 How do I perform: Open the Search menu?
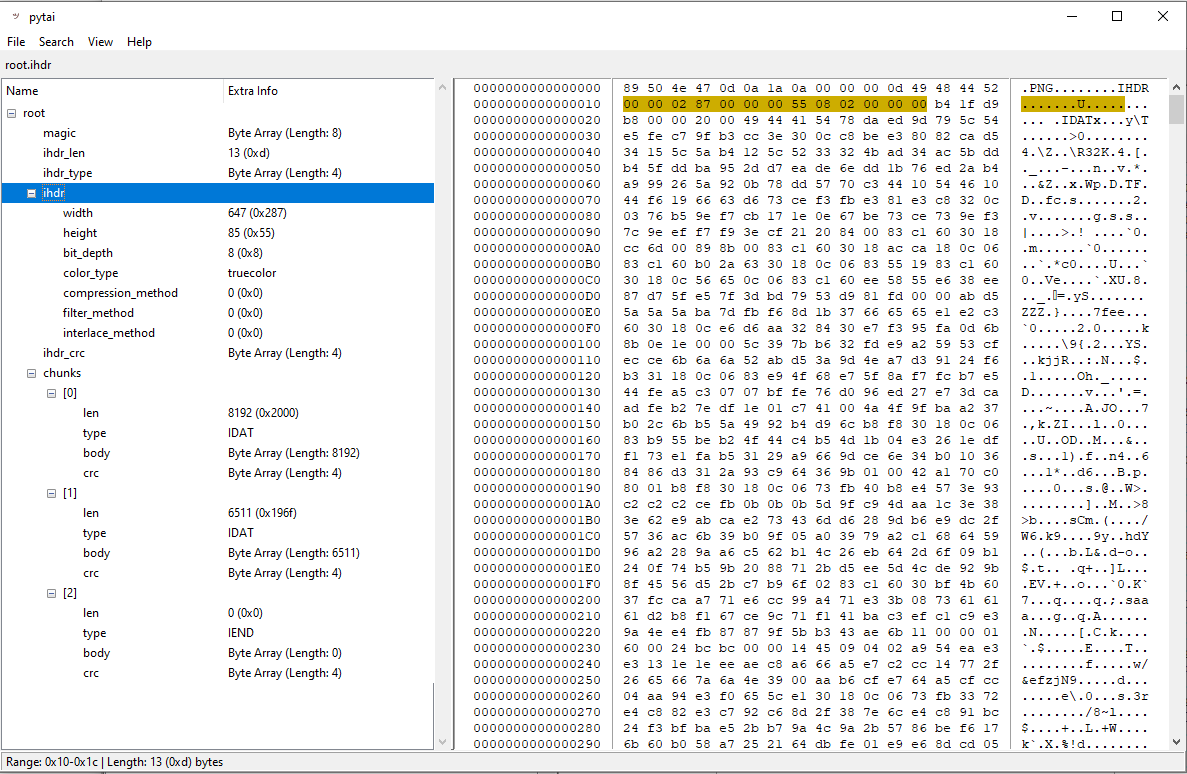(56, 42)
